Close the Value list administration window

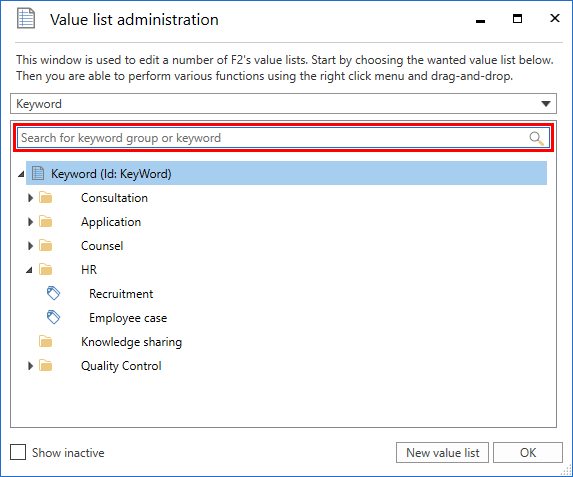pos(555,18)
